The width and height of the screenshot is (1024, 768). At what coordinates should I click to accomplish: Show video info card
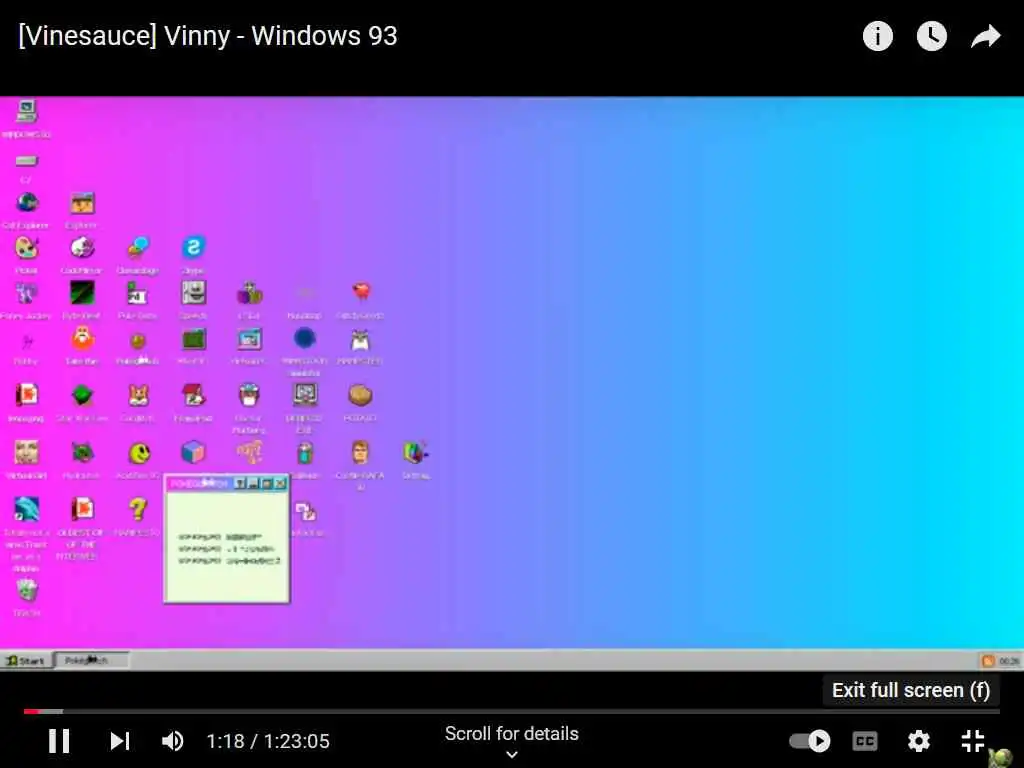click(877, 36)
